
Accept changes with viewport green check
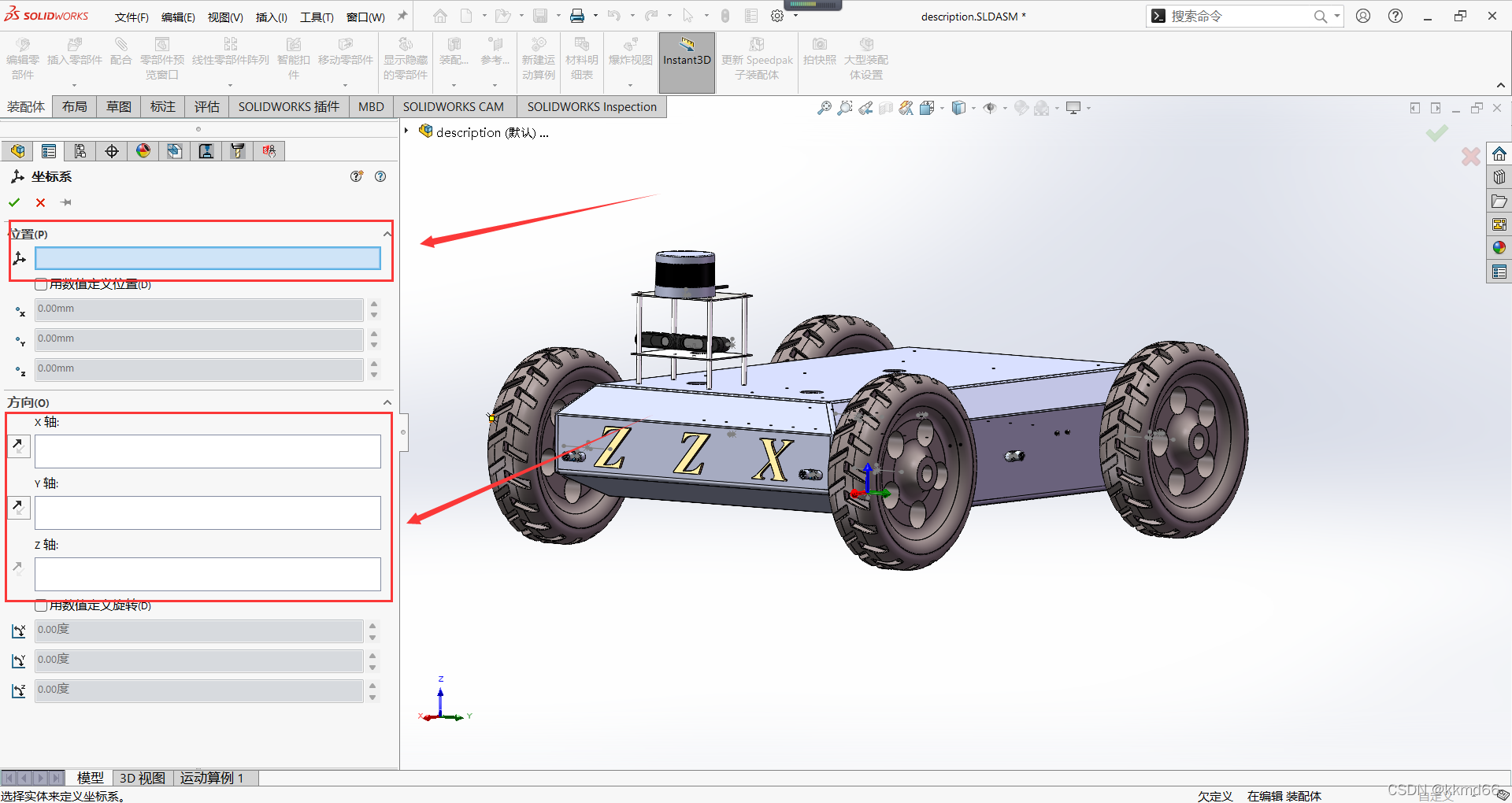point(1437,133)
